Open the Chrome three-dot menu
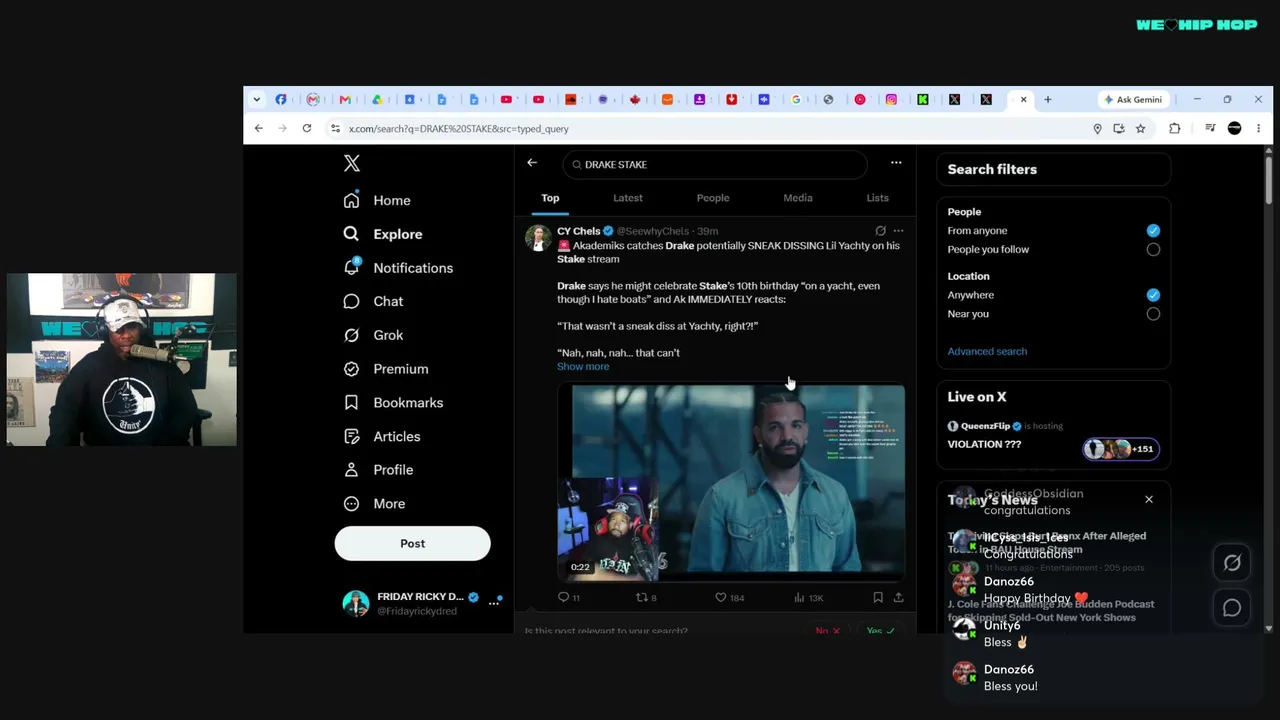The height and width of the screenshot is (720, 1280). [x=1258, y=128]
